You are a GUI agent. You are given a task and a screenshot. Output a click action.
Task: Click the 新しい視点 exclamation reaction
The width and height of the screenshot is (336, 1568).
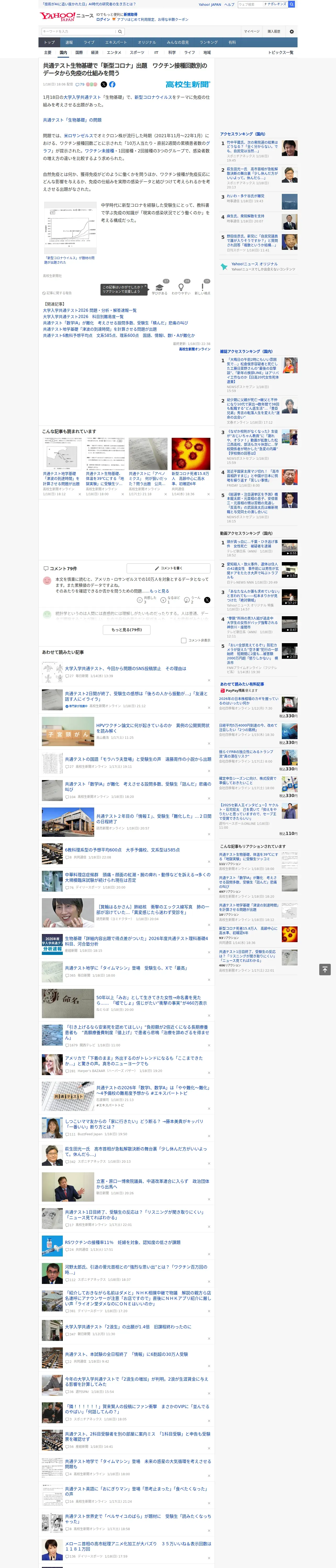click(203, 288)
